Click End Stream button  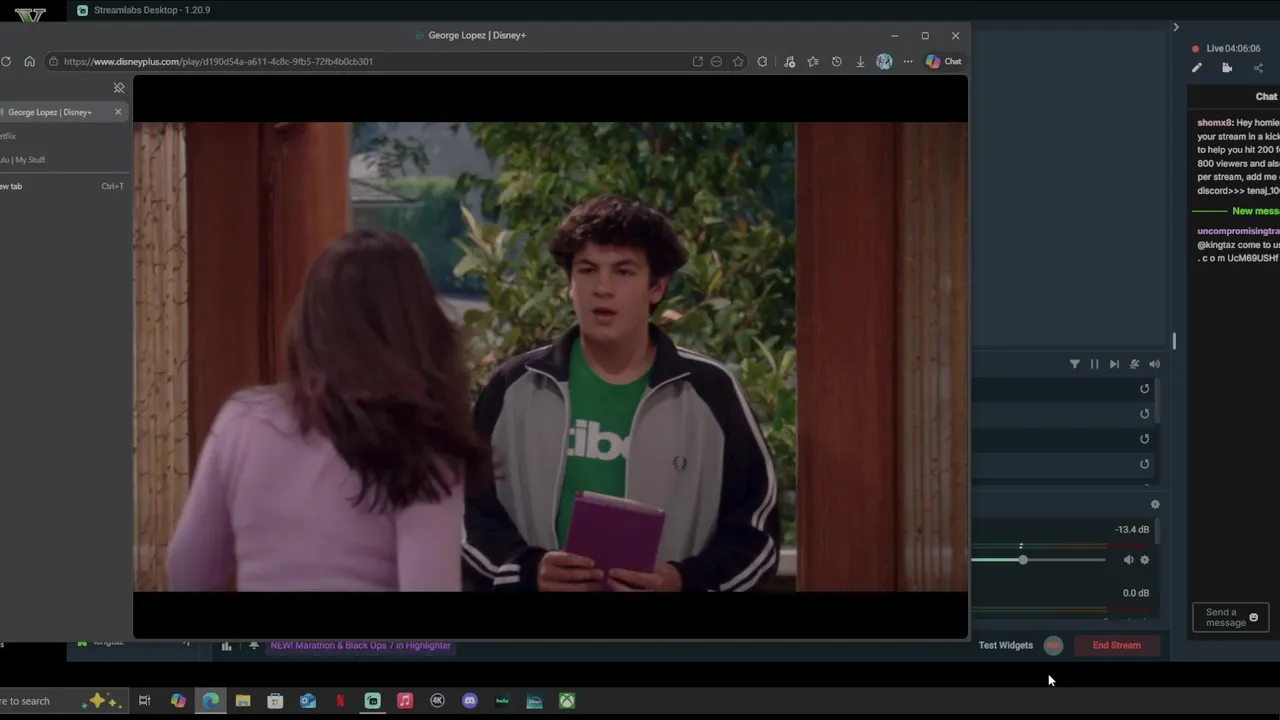tap(1116, 645)
